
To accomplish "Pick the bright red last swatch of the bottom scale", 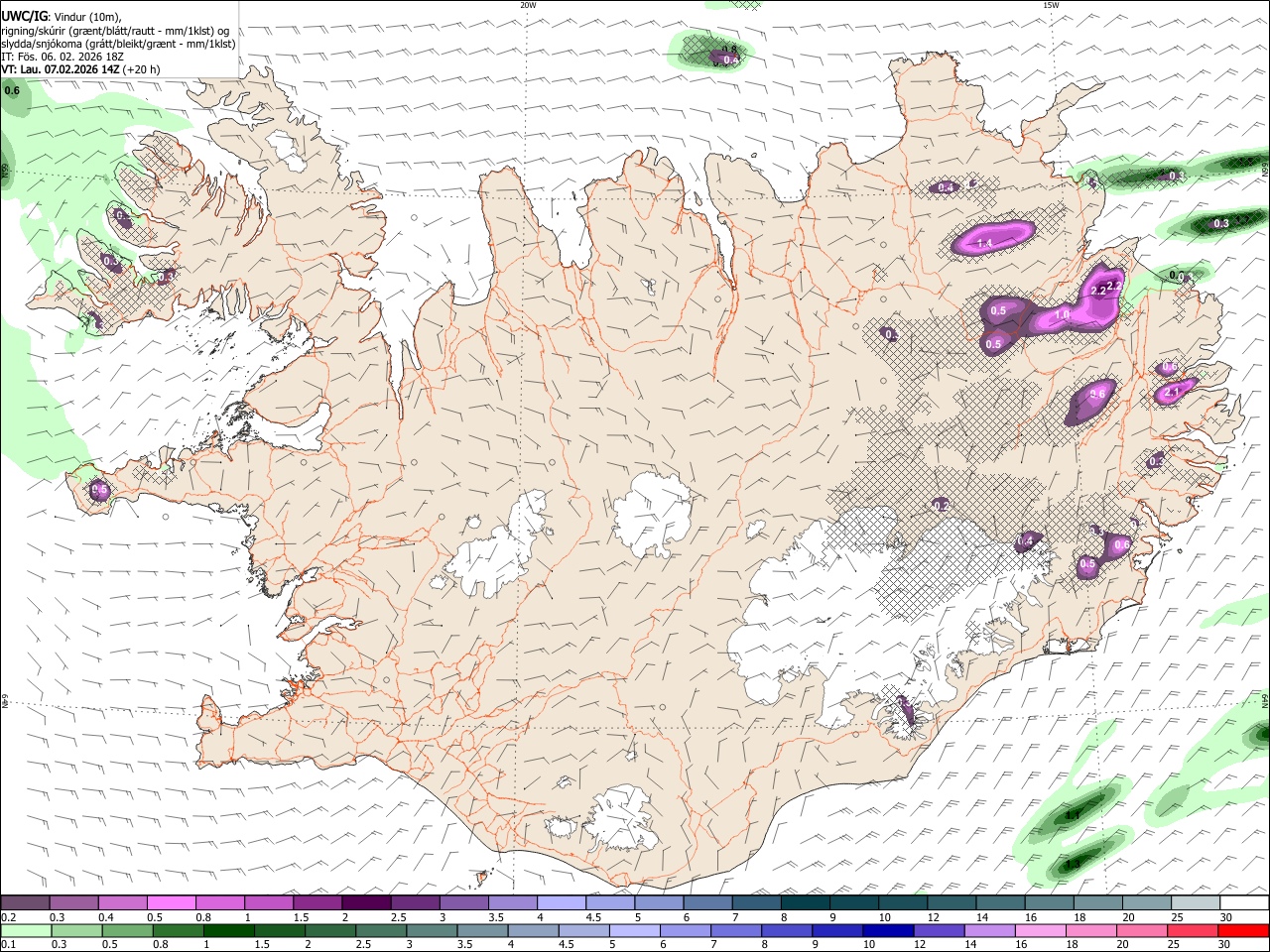I will click(1242, 930).
